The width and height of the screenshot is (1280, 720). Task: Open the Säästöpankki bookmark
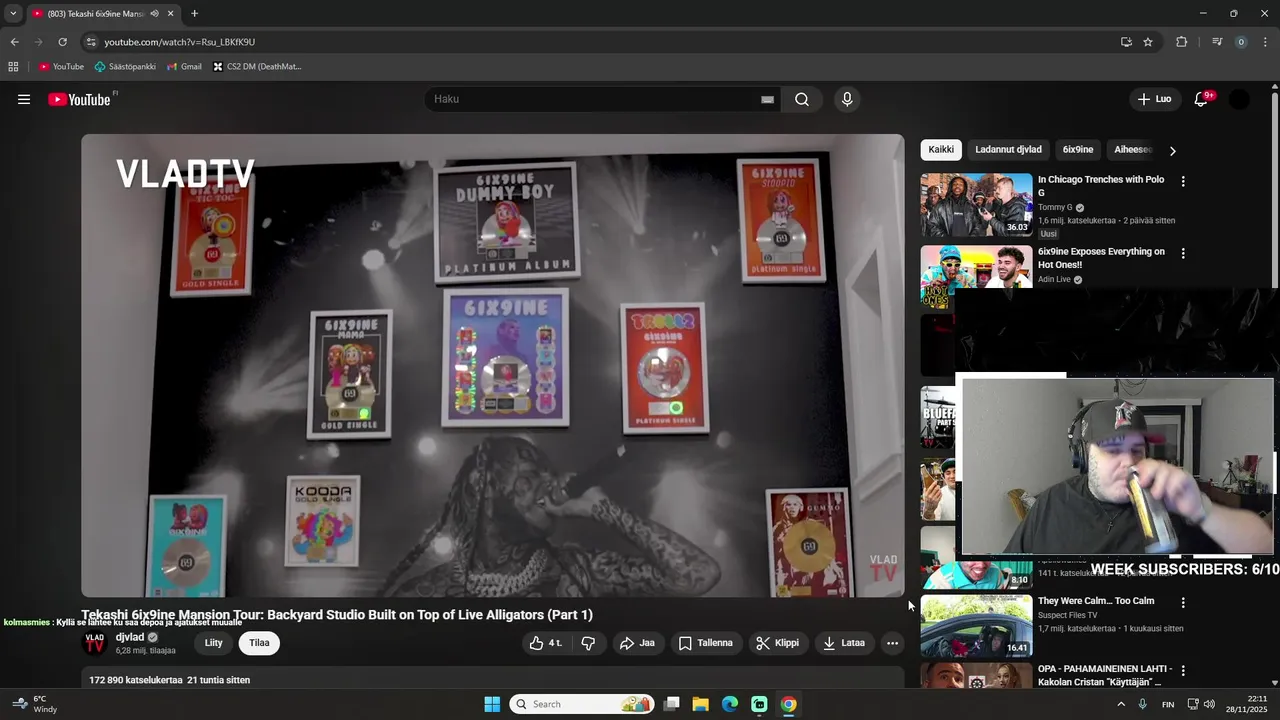pyautogui.click(x=125, y=67)
